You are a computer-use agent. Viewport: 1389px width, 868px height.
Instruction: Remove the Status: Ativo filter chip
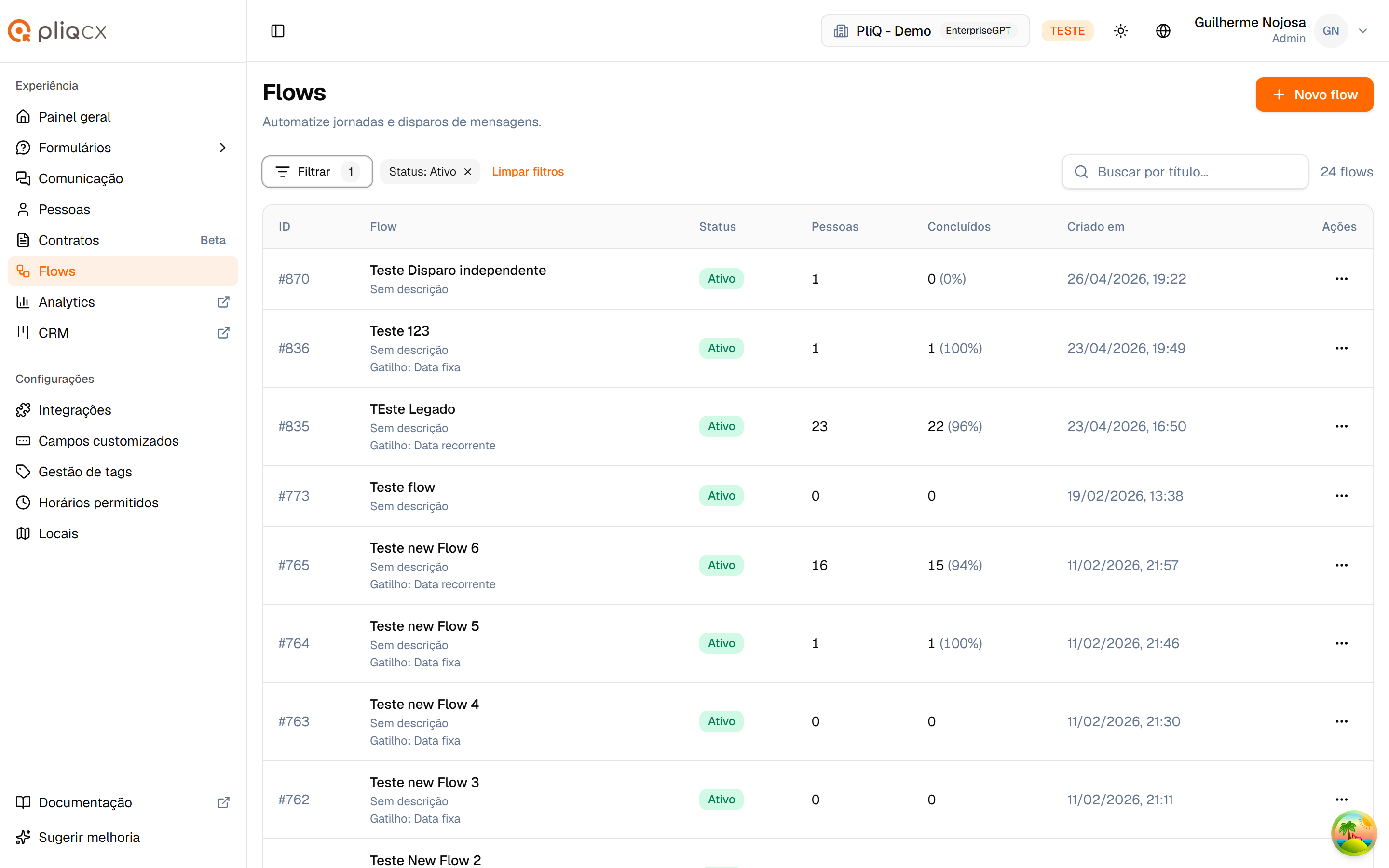(x=468, y=172)
